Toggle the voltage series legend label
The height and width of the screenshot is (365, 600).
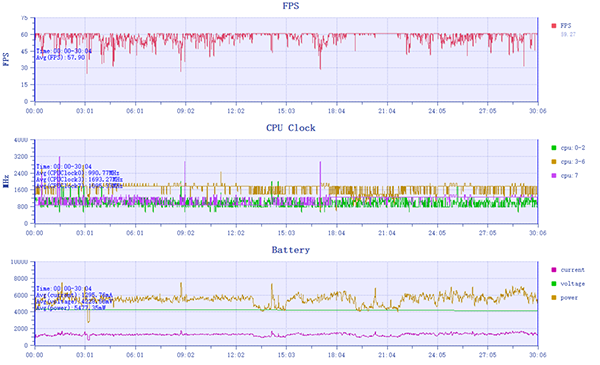click(573, 284)
